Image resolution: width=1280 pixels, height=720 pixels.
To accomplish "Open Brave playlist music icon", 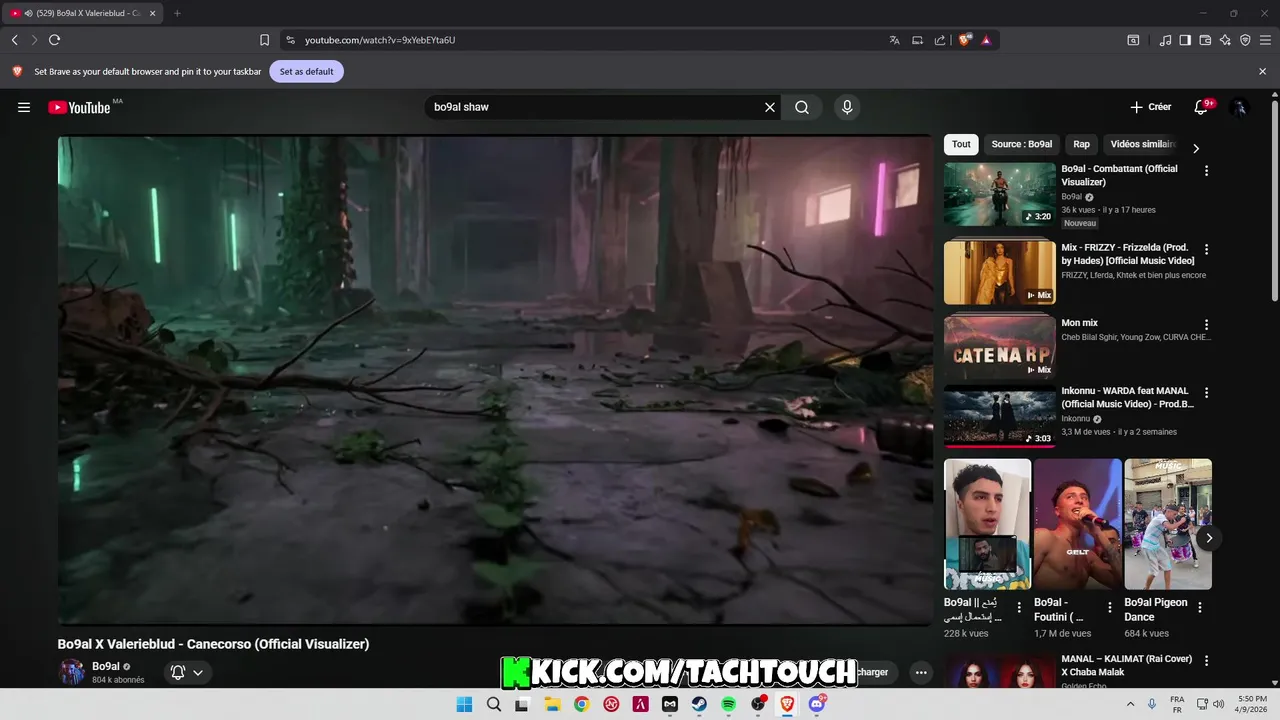I will [x=1165, y=40].
